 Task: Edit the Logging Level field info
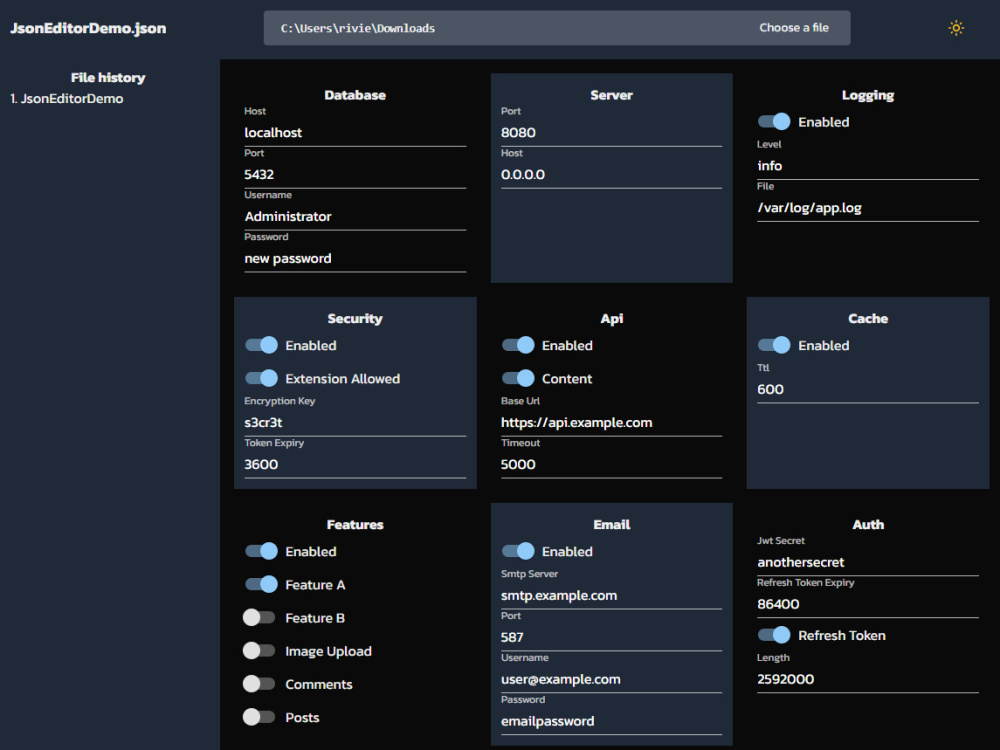pos(868,166)
